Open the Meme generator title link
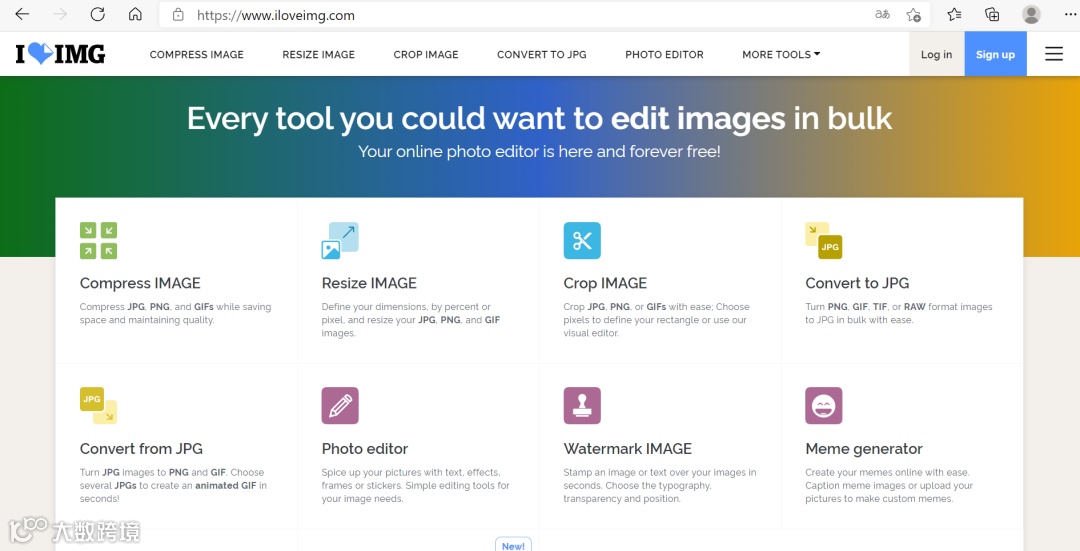Screen dimensions: 1080x551 (x=864, y=449)
